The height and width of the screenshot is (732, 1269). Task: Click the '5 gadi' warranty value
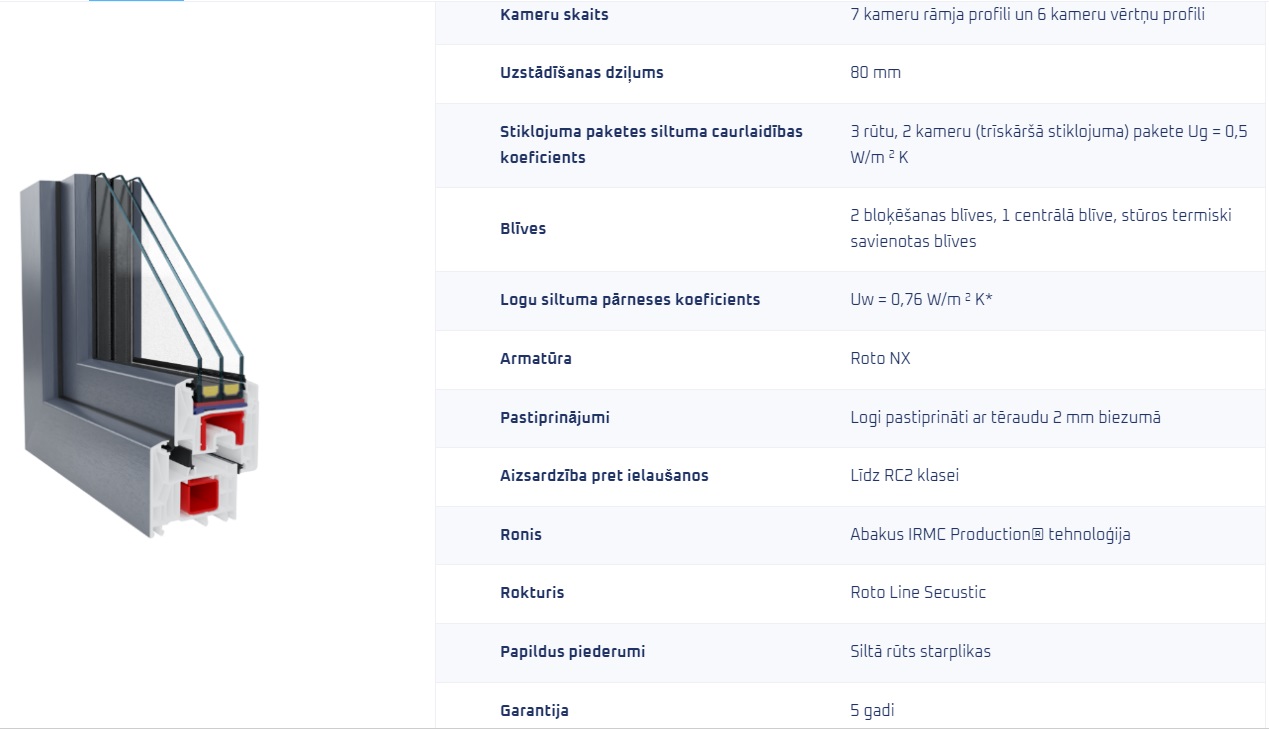[x=872, y=711]
